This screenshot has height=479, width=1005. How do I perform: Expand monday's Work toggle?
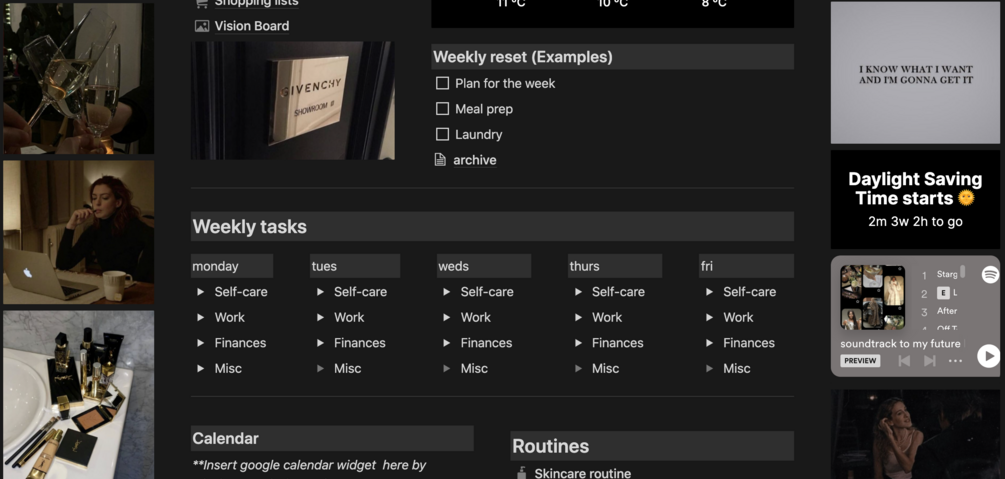(x=201, y=317)
